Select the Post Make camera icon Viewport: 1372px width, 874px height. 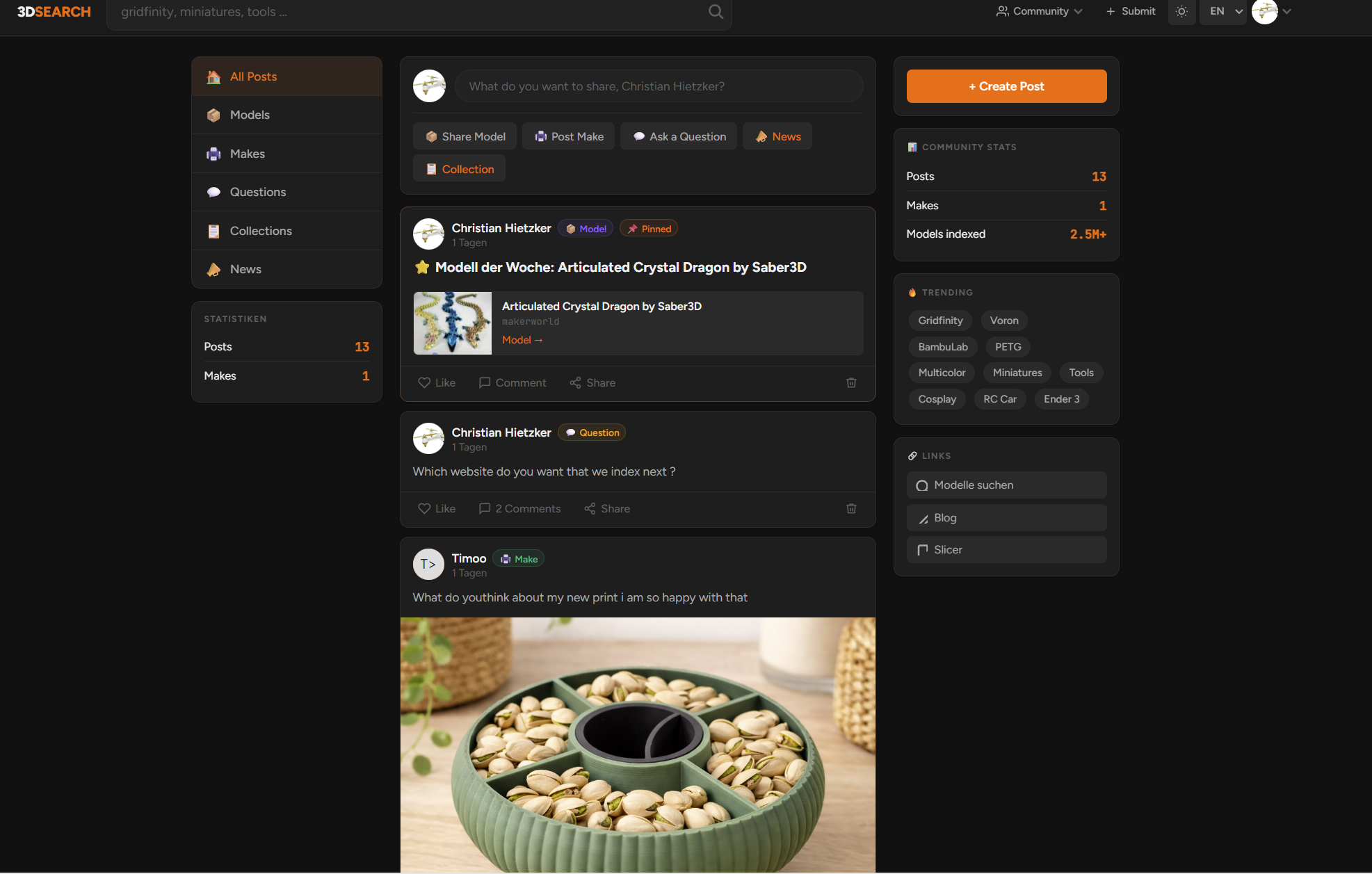coord(540,136)
